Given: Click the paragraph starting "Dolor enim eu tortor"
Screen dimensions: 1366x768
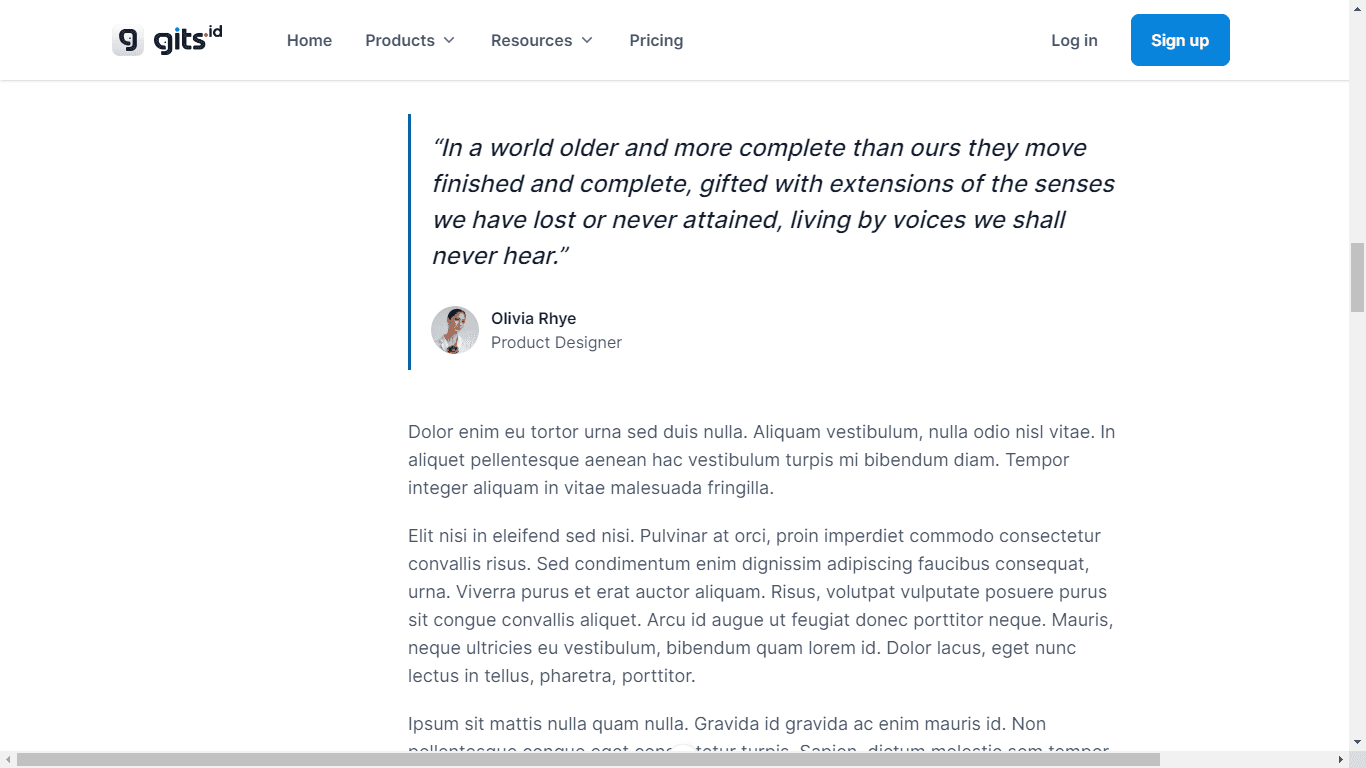Looking at the screenshot, I should point(761,460).
